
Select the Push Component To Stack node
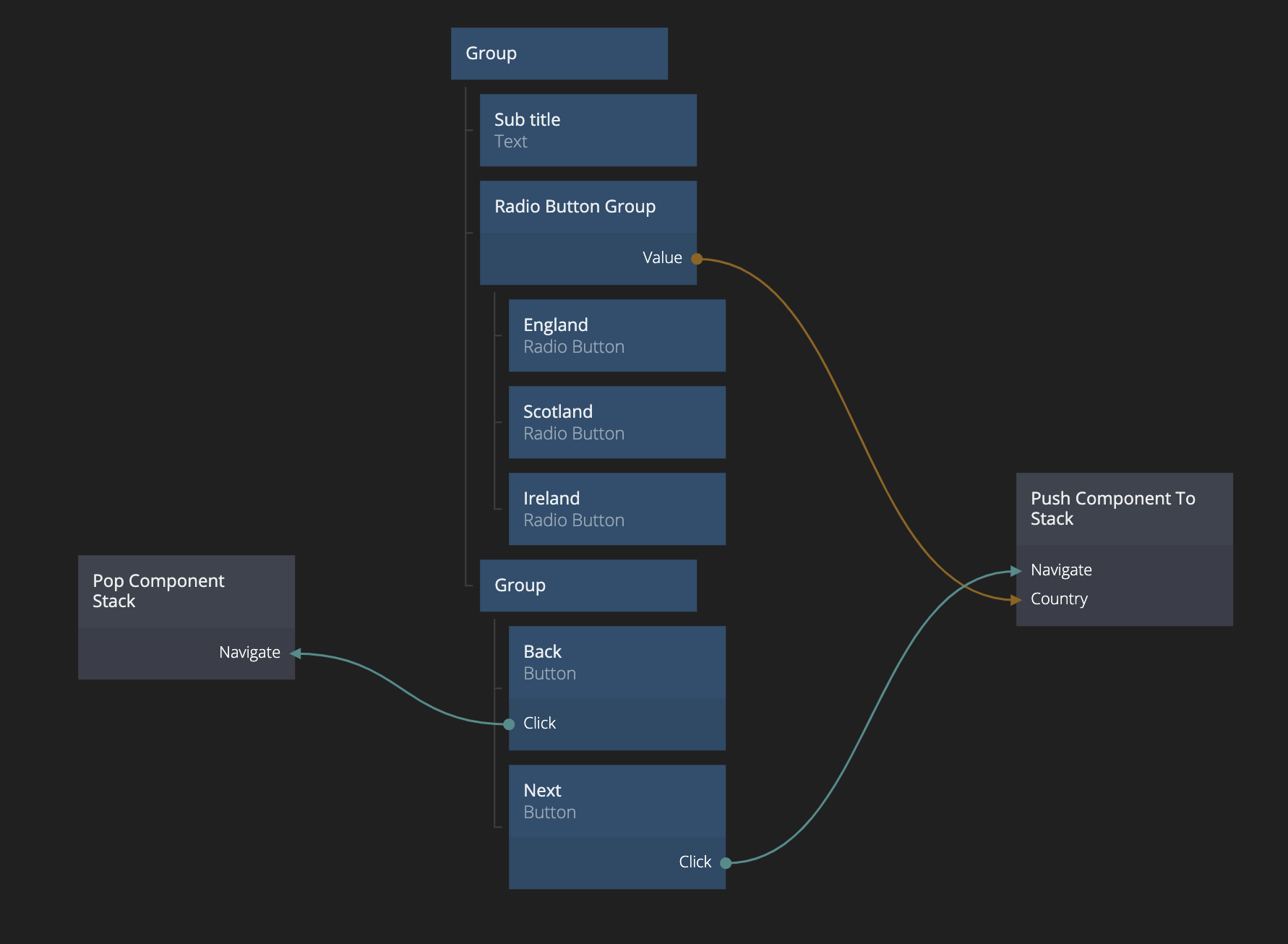pos(1124,509)
